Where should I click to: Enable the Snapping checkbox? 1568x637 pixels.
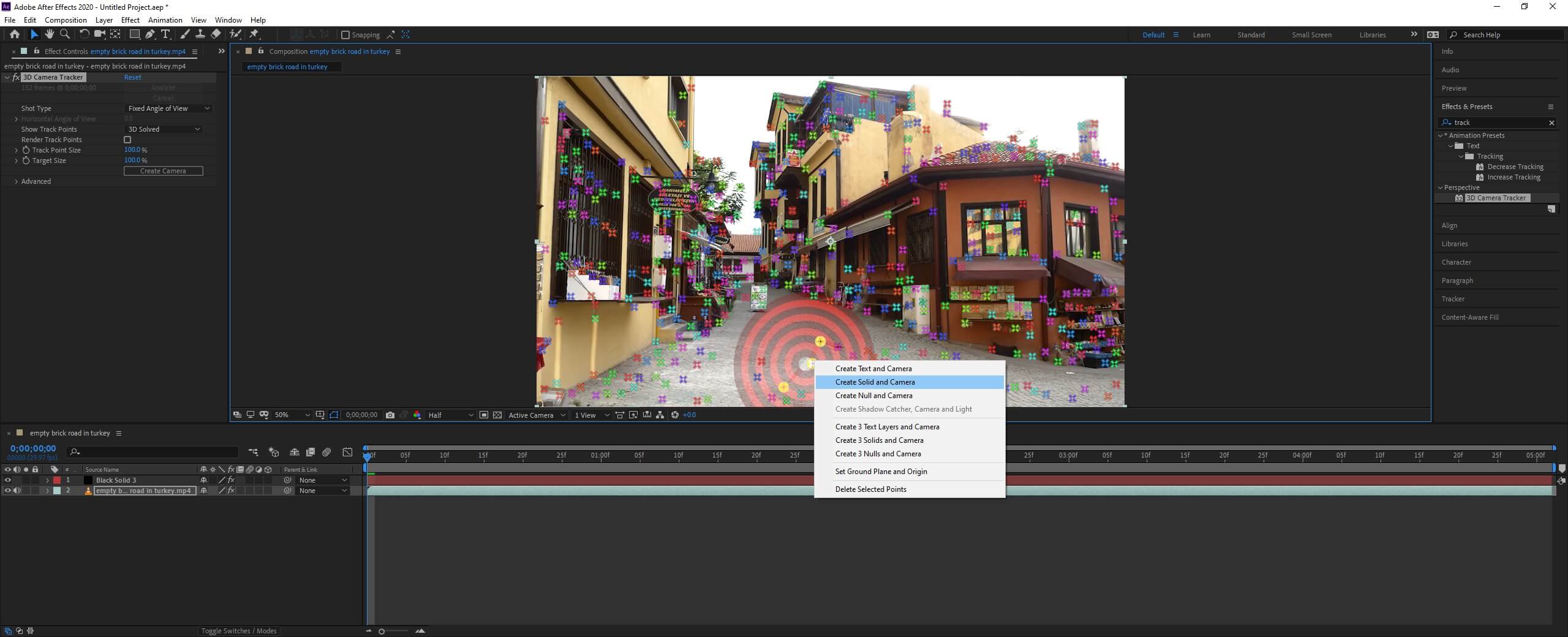point(345,35)
